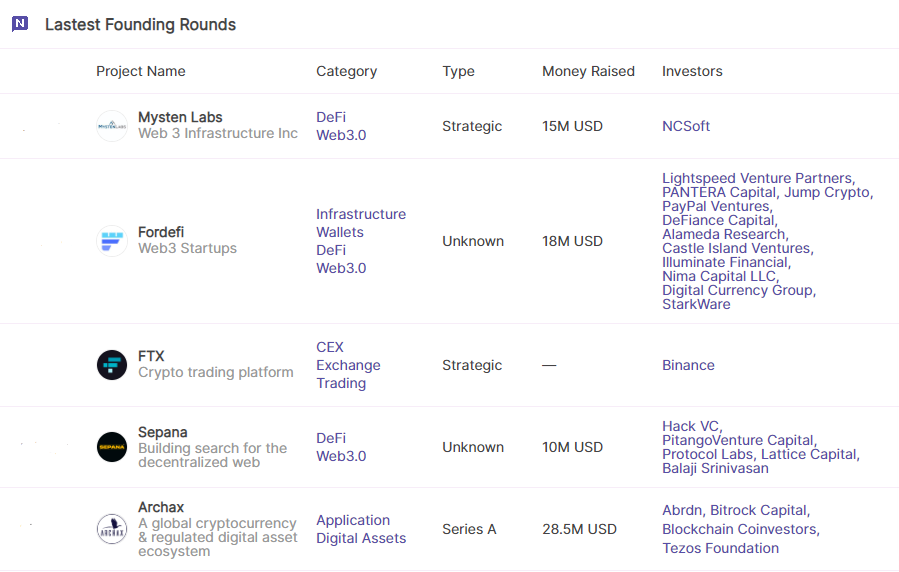The height and width of the screenshot is (572, 899).
Task: Open the Mysten Labs project name
Action: pyautogui.click(x=180, y=117)
